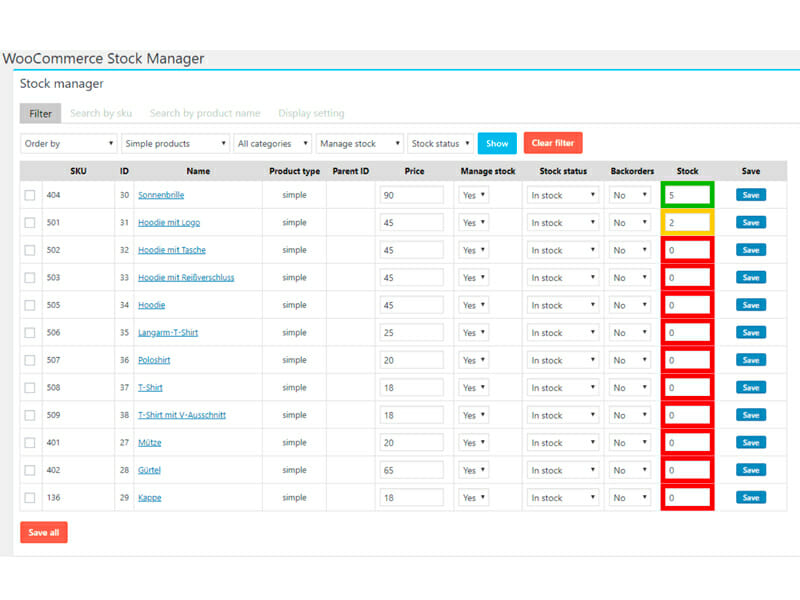The height and width of the screenshot is (600, 800).
Task: Save the Poloshirt row
Action: (751, 360)
